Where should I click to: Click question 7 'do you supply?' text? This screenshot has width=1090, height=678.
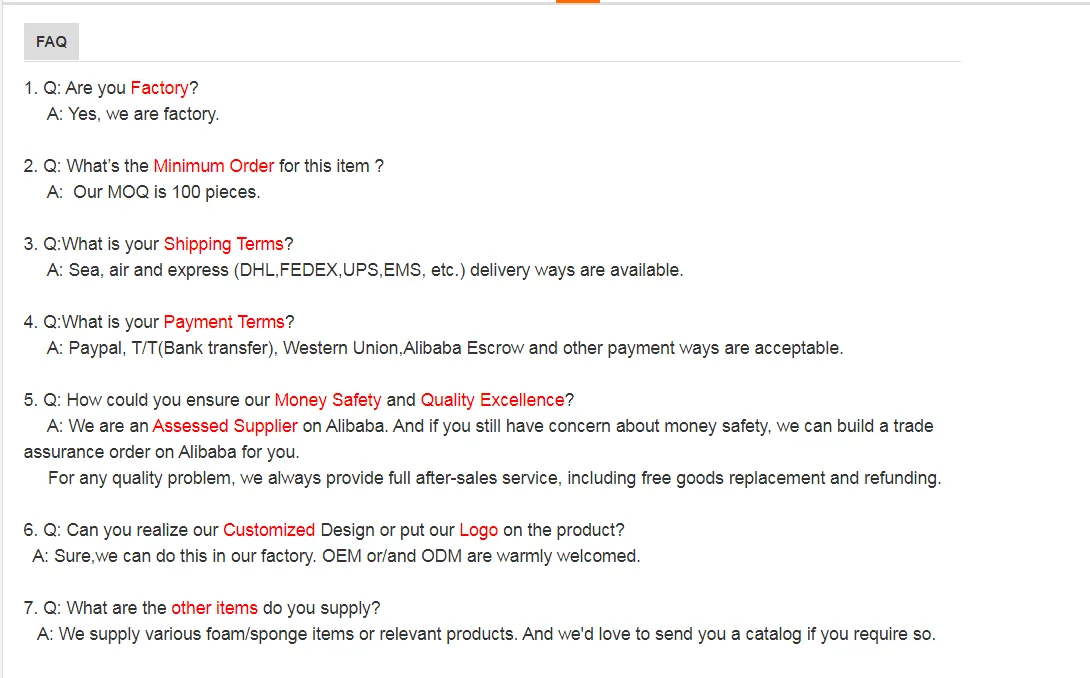point(321,608)
